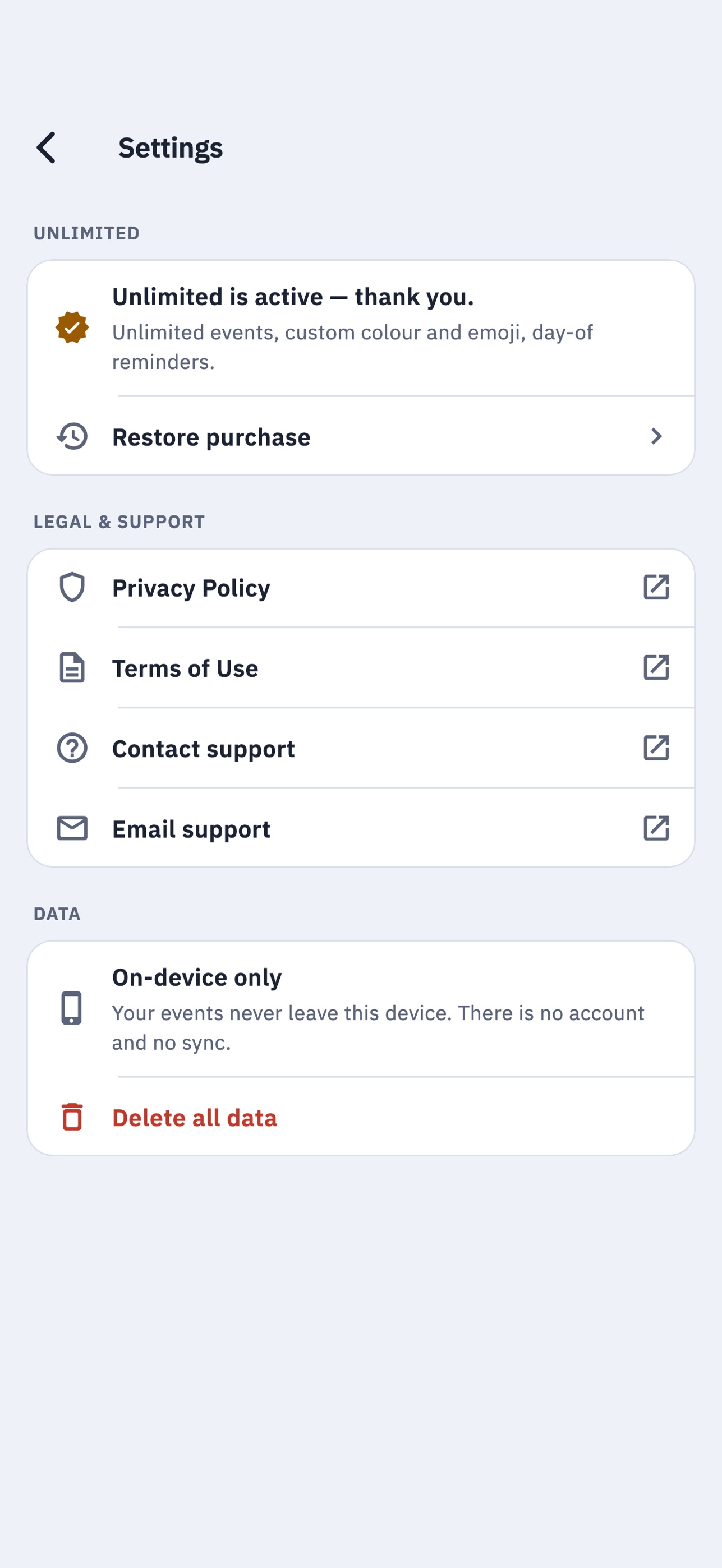Click the On-device only phone icon
This screenshot has width=722, height=1568.
tap(72, 1008)
